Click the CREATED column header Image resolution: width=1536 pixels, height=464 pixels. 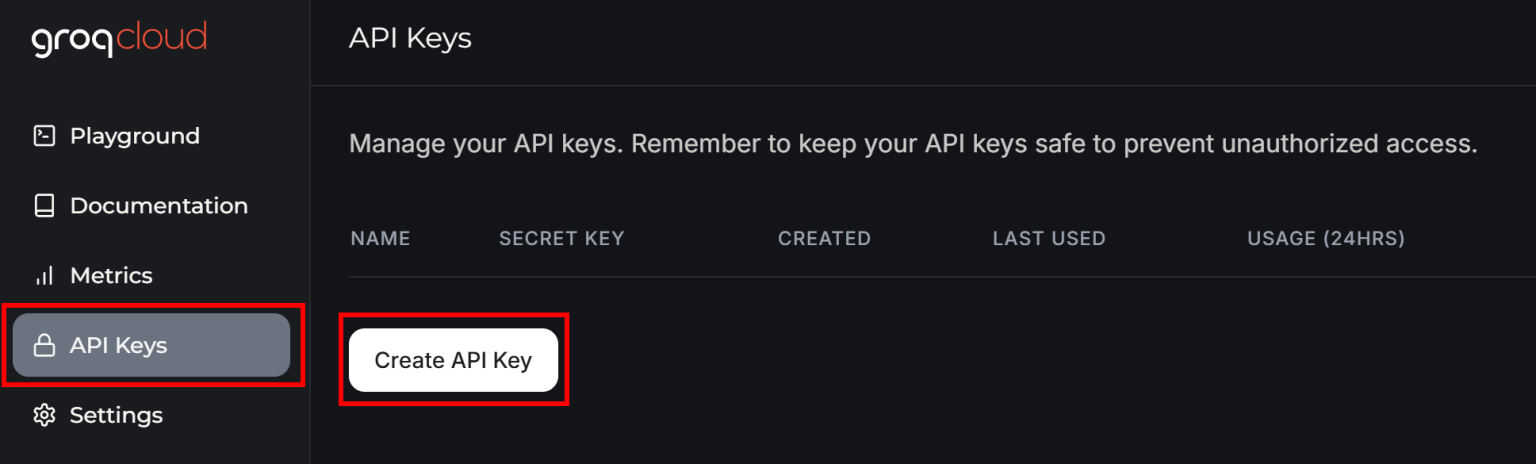[824, 238]
